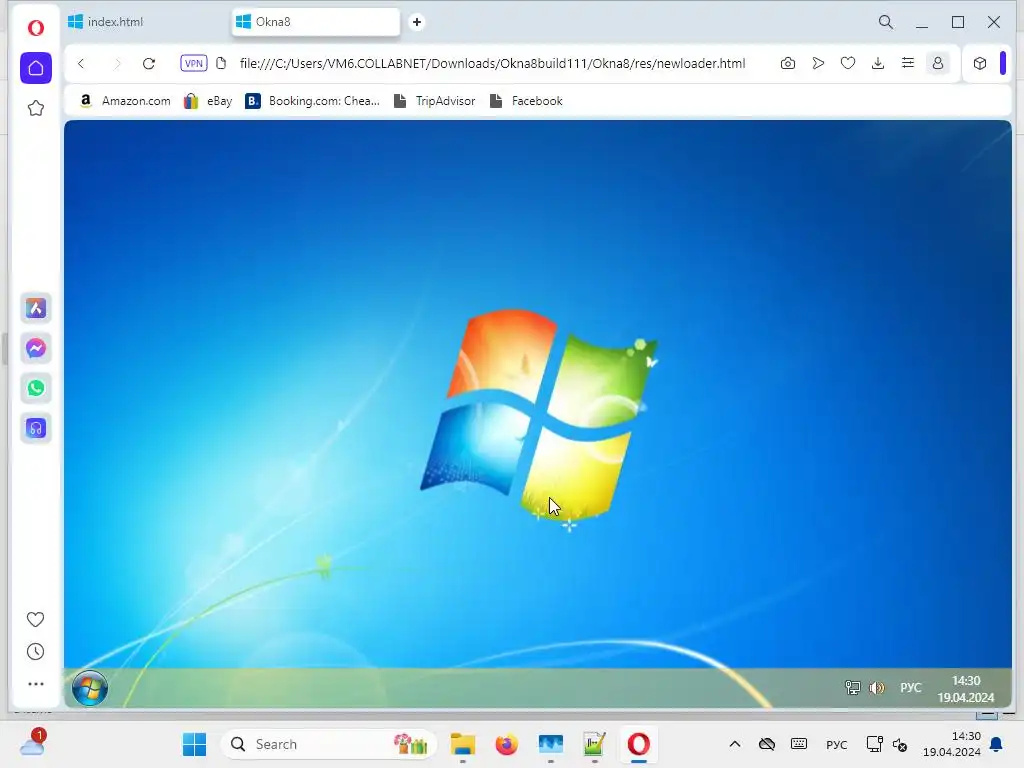Image resolution: width=1024 pixels, height=768 pixels.
Task: Toggle the VPN badge
Action: click(x=194, y=63)
